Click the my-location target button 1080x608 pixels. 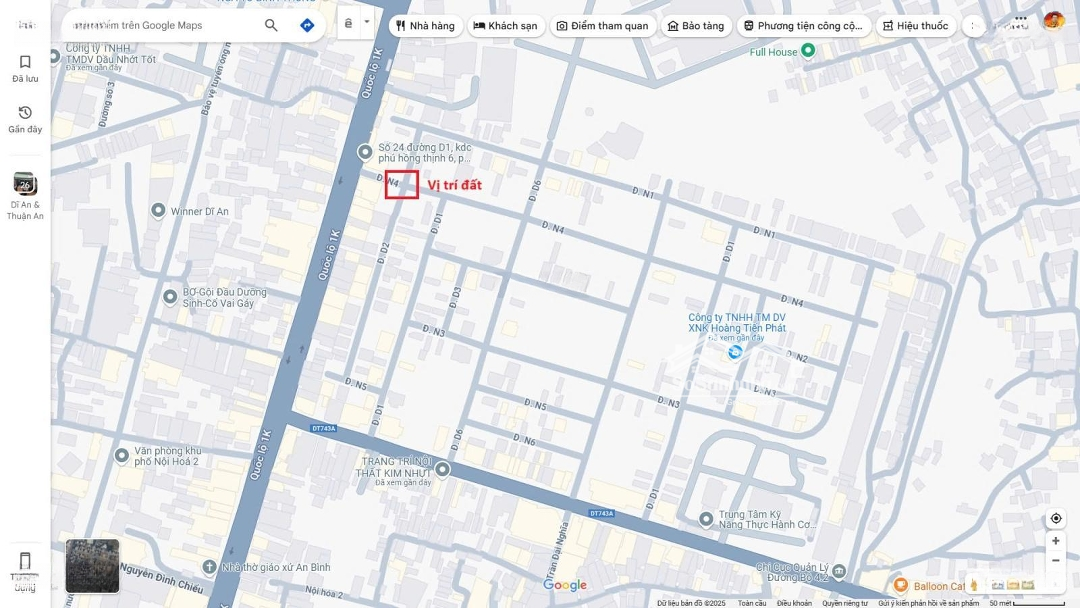(x=1055, y=518)
